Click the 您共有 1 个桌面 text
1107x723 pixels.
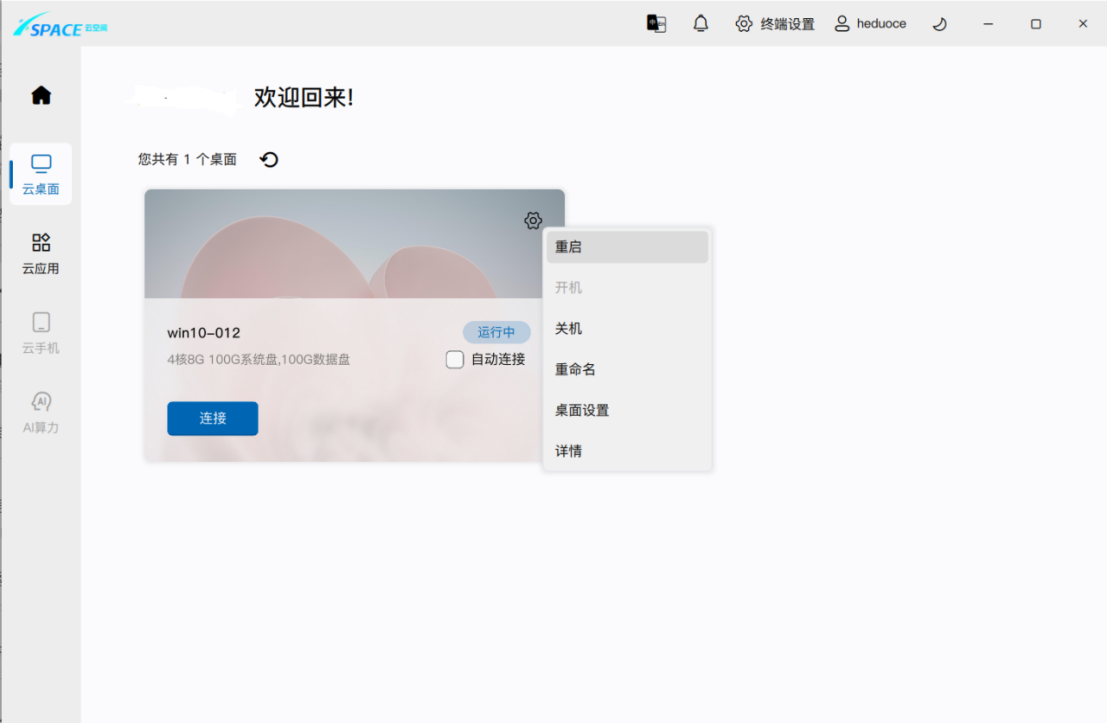[x=187, y=160]
